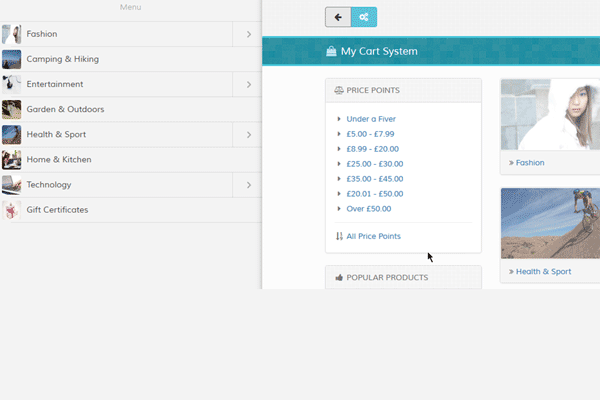Click the mountain biker category image
This screenshot has width=600, height=400.
(550, 223)
